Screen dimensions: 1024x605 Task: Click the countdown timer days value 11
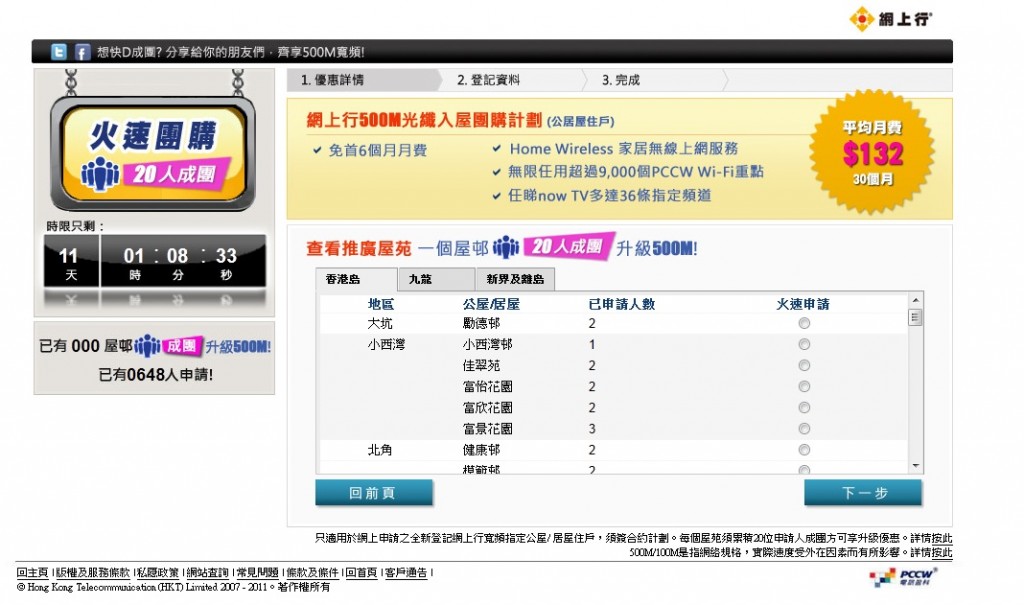point(69,255)
